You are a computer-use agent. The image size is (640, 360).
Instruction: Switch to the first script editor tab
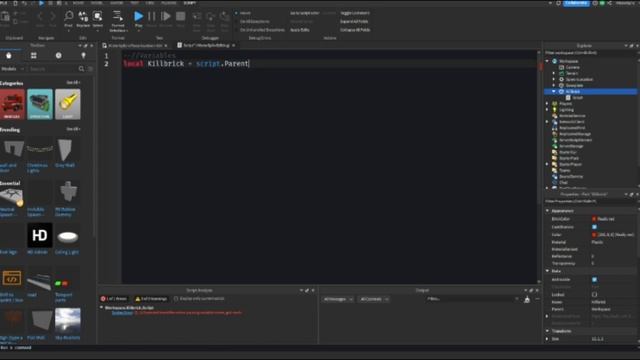tap(135, 45)
